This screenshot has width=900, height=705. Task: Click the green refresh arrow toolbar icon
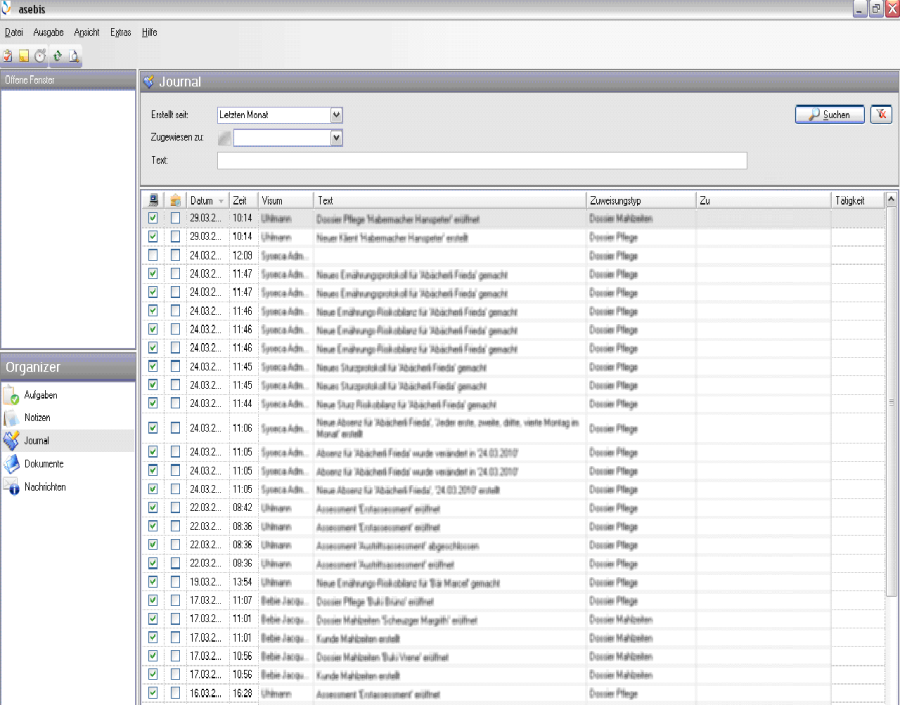click(x=58, y=56)
